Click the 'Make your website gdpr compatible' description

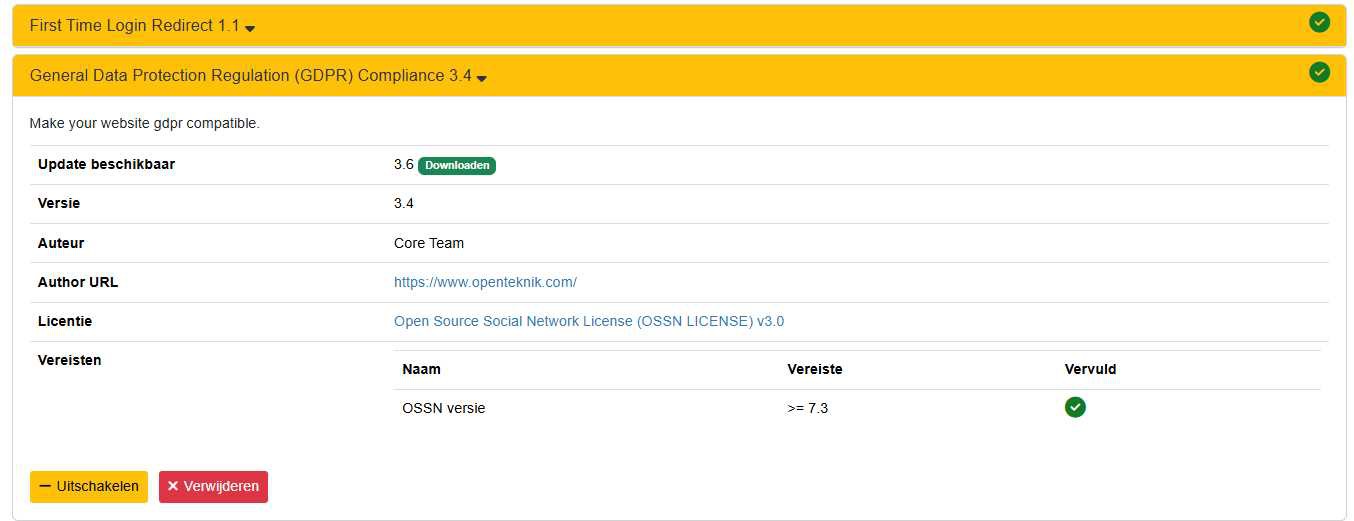click(144, 123)
